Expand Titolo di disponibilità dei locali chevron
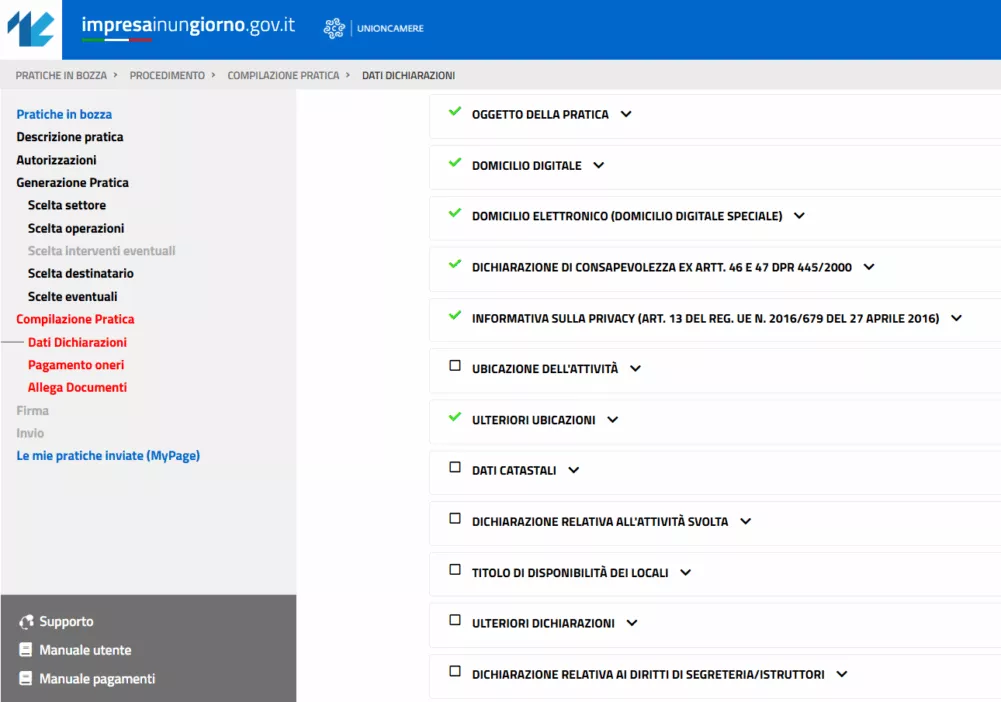This screenshot has height=702, width=1001. (685, 573)
